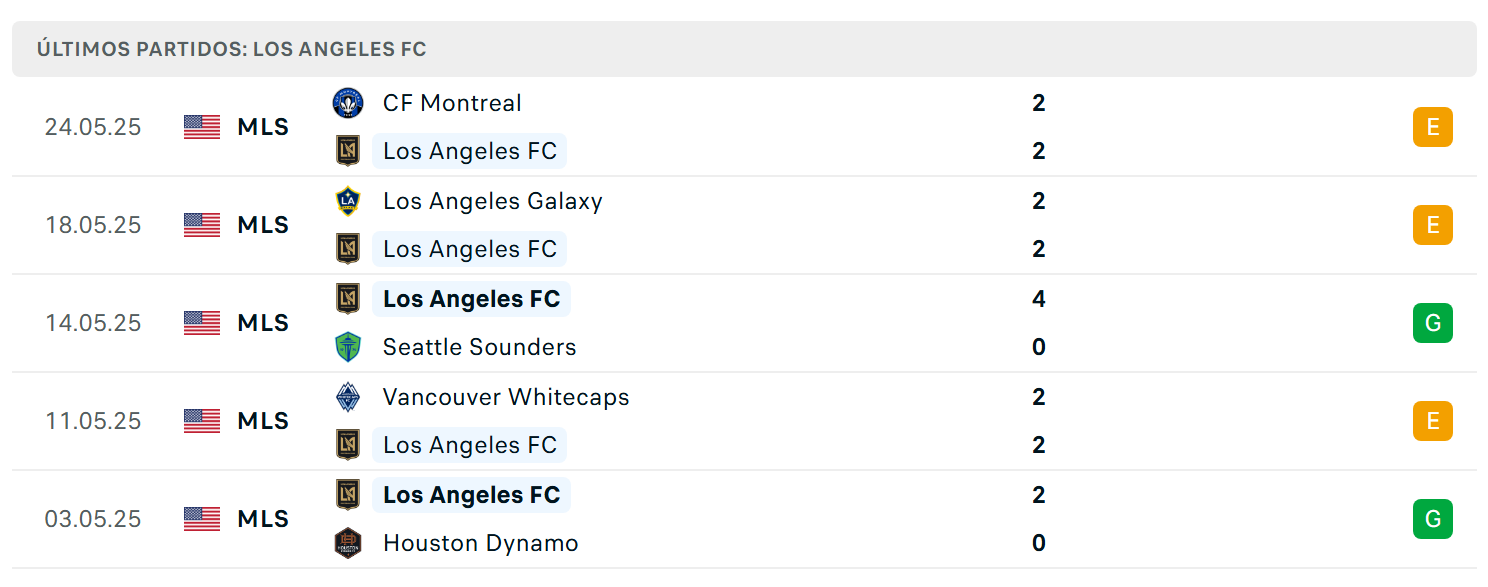1488x587 pixels.
Task: Click the USA flag beside 18.05.25 match
Action: (x=202, y=225)
